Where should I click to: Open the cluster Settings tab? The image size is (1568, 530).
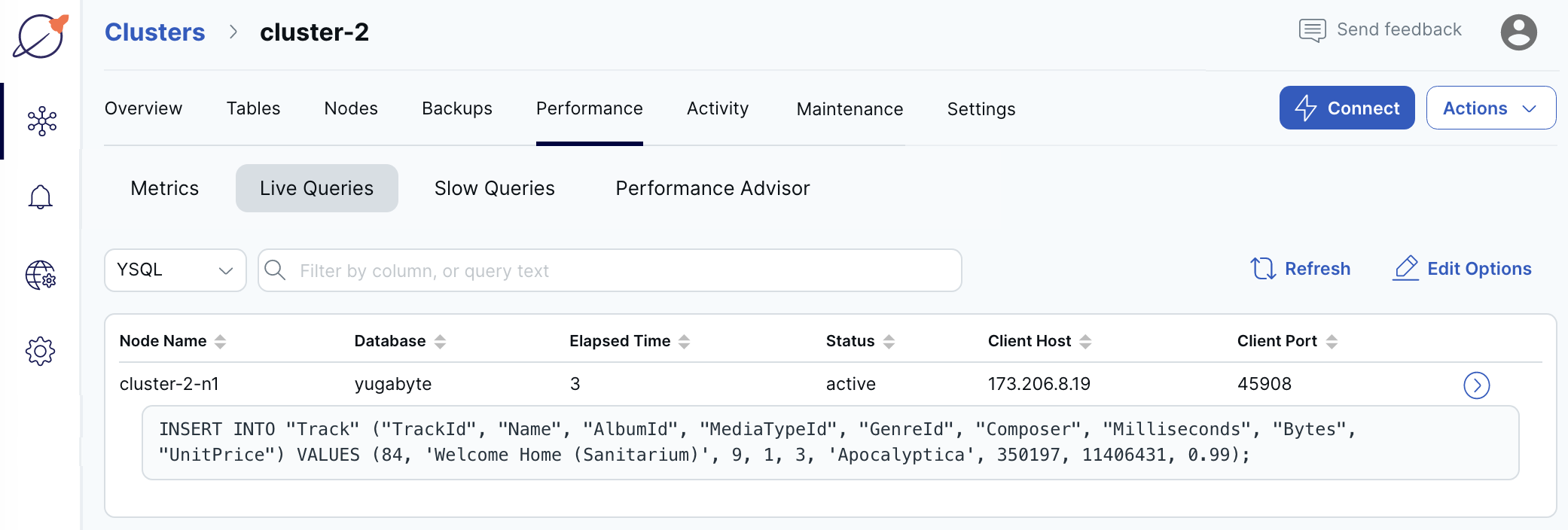point(981,109)
